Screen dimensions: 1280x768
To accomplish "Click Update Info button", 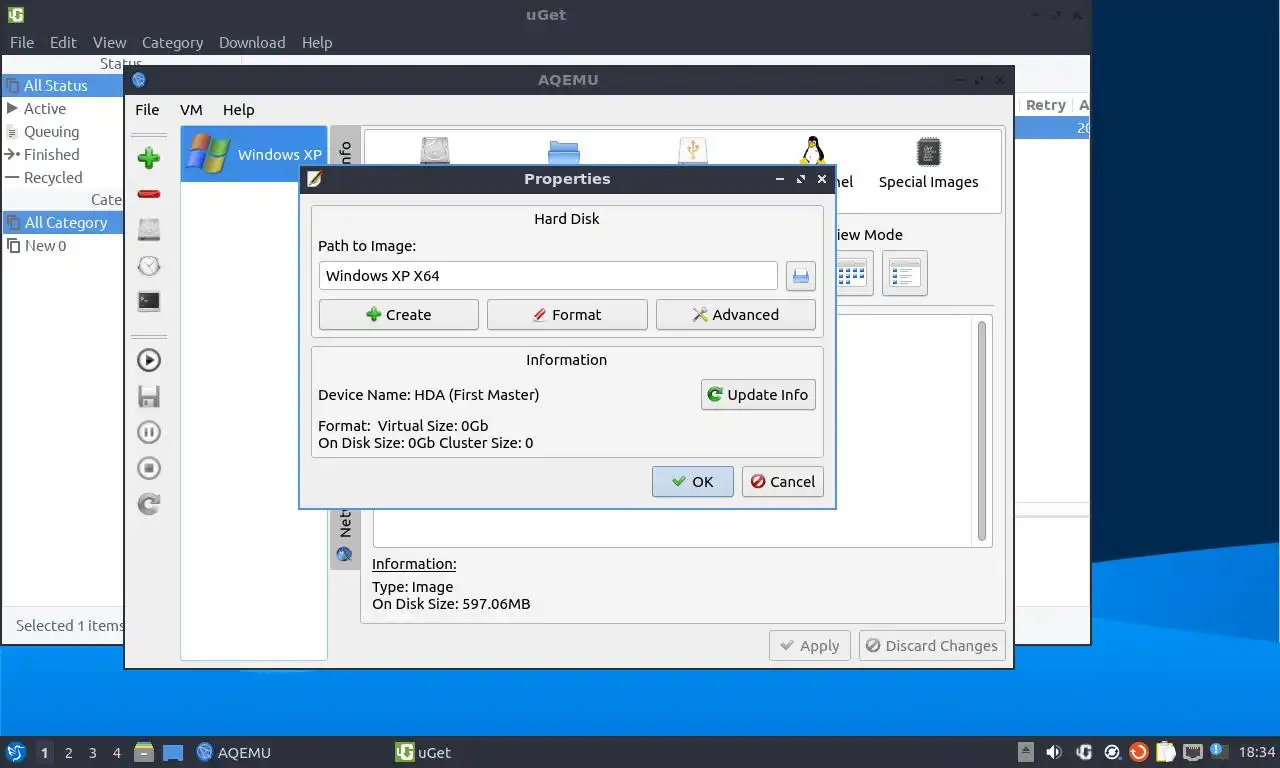I will point(758,394).
